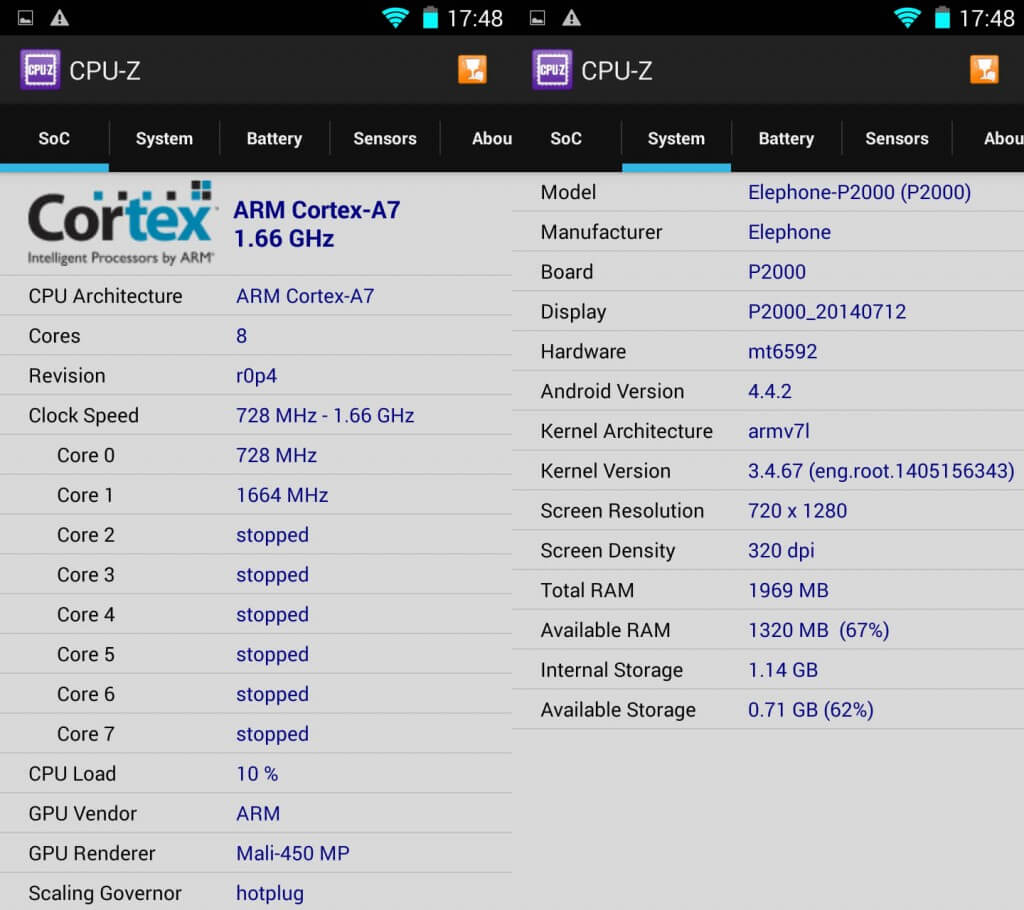The image size is (1024, 910).
Task: Tap CPU-Z app logo in left screenshot
Action: [40, 70]
